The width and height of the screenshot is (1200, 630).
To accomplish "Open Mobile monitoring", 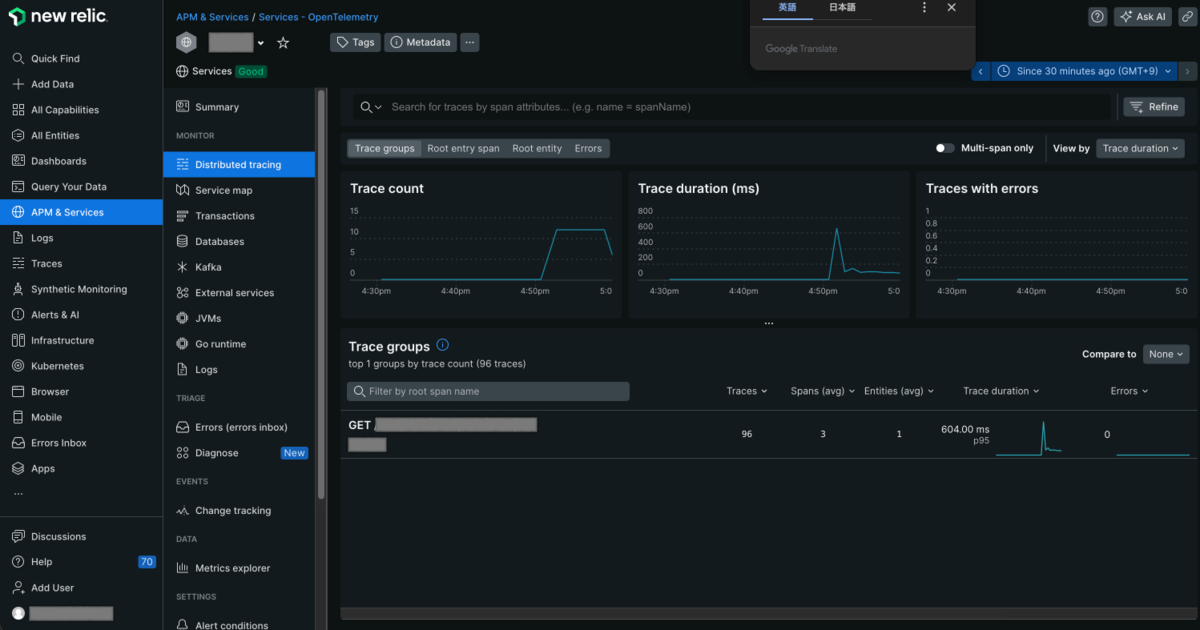I will tap(46, 417).
